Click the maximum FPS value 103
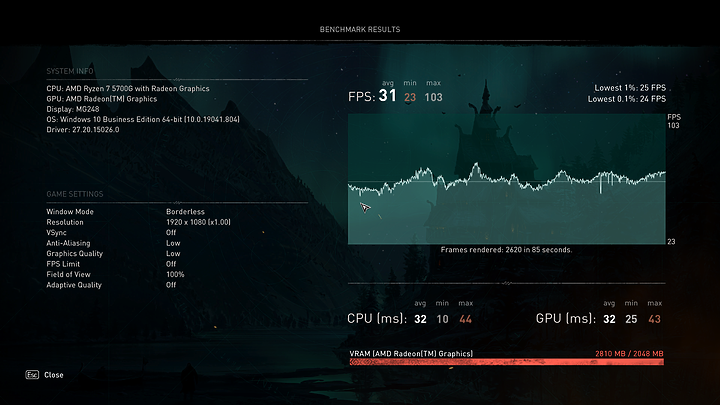 pos(433,97)
